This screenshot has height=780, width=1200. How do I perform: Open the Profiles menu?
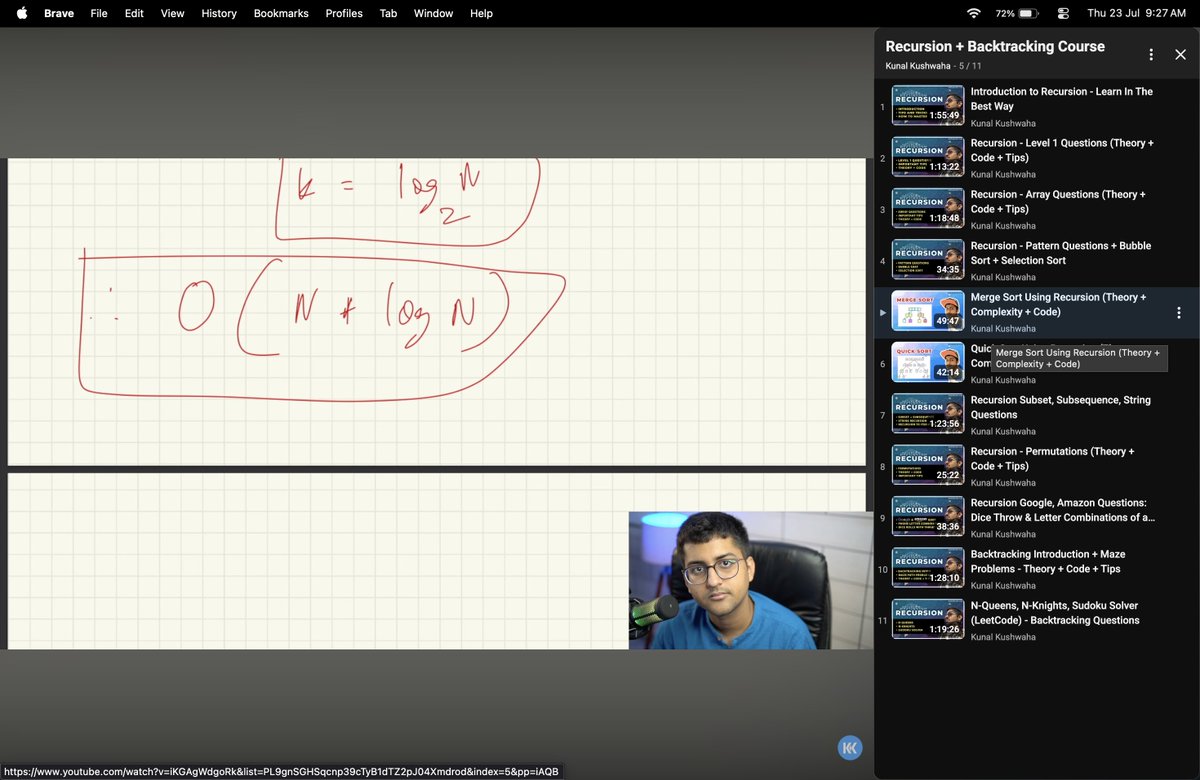point(344,13)
